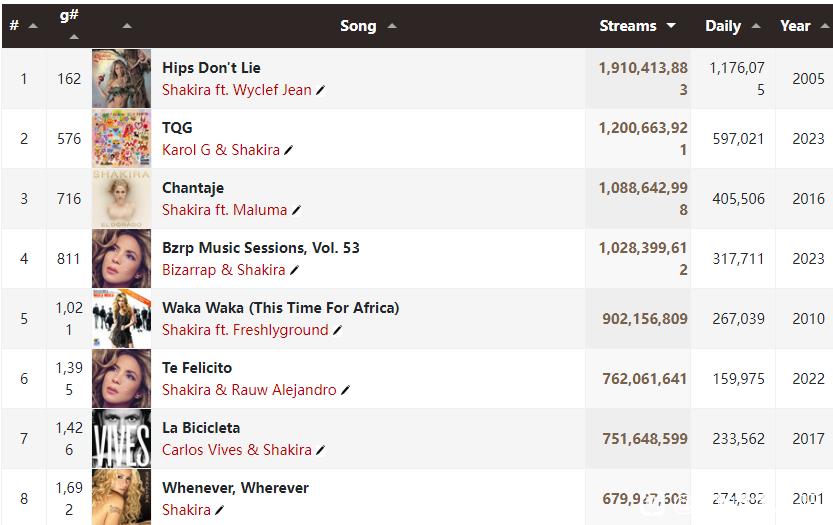Sort by the Song column header
Image resolution: width=833 pixels, height=525 pixels.
tap(368, 26)
